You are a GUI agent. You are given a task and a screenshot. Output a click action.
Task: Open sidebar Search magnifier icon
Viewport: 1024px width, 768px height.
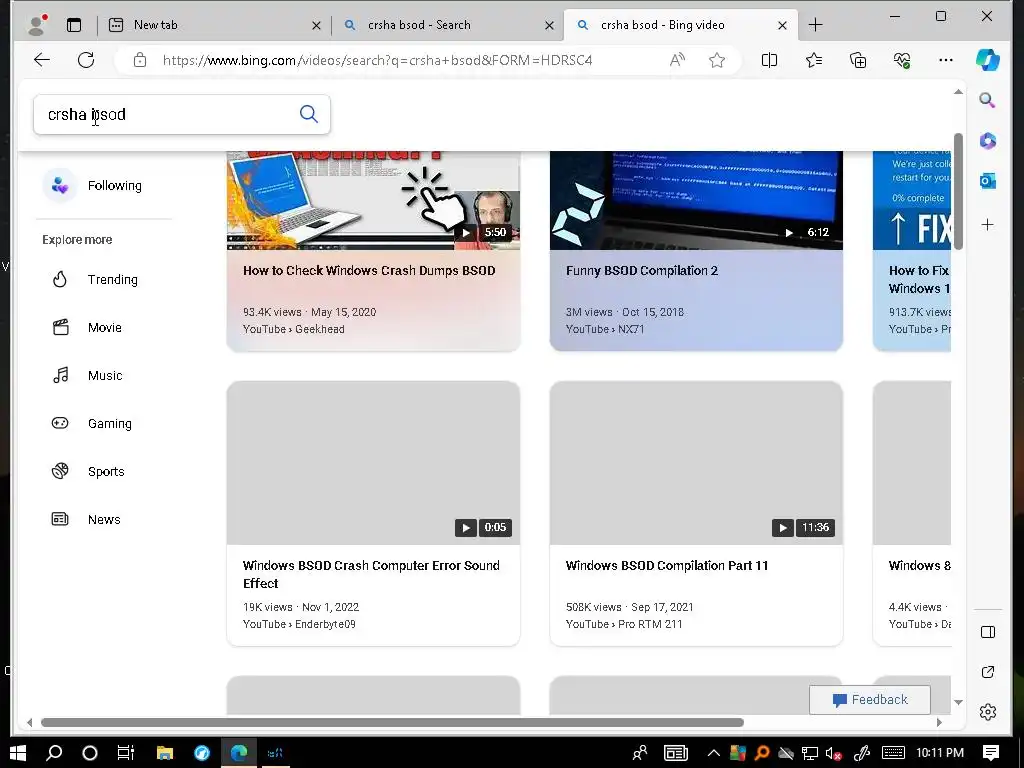pyautogui.click(x=987, y=100)
